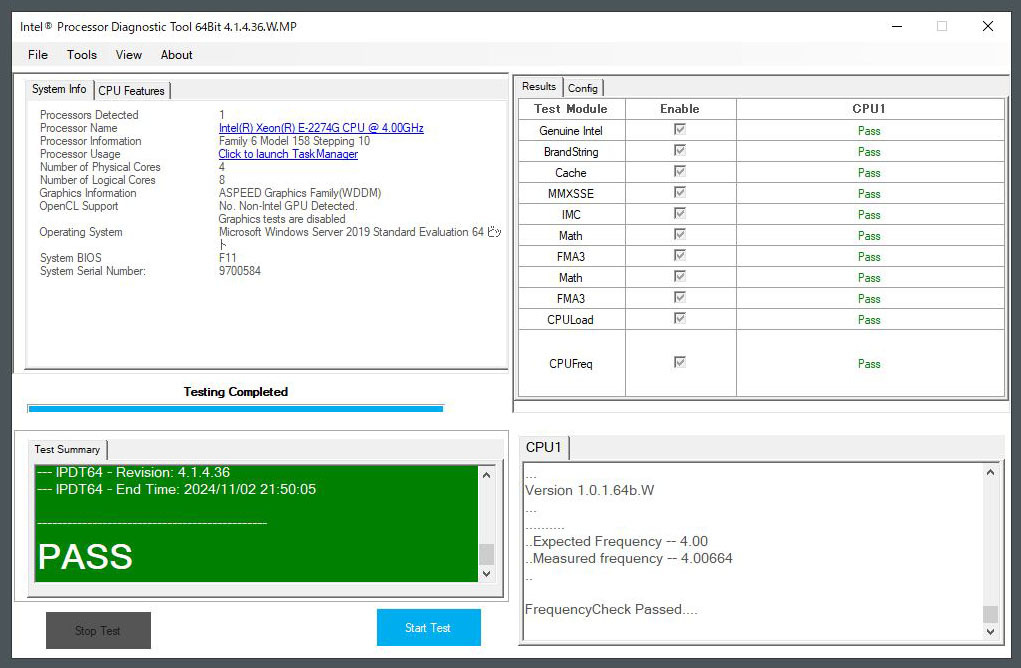Select the CPU1 output tab

click(x=544, y=447)
